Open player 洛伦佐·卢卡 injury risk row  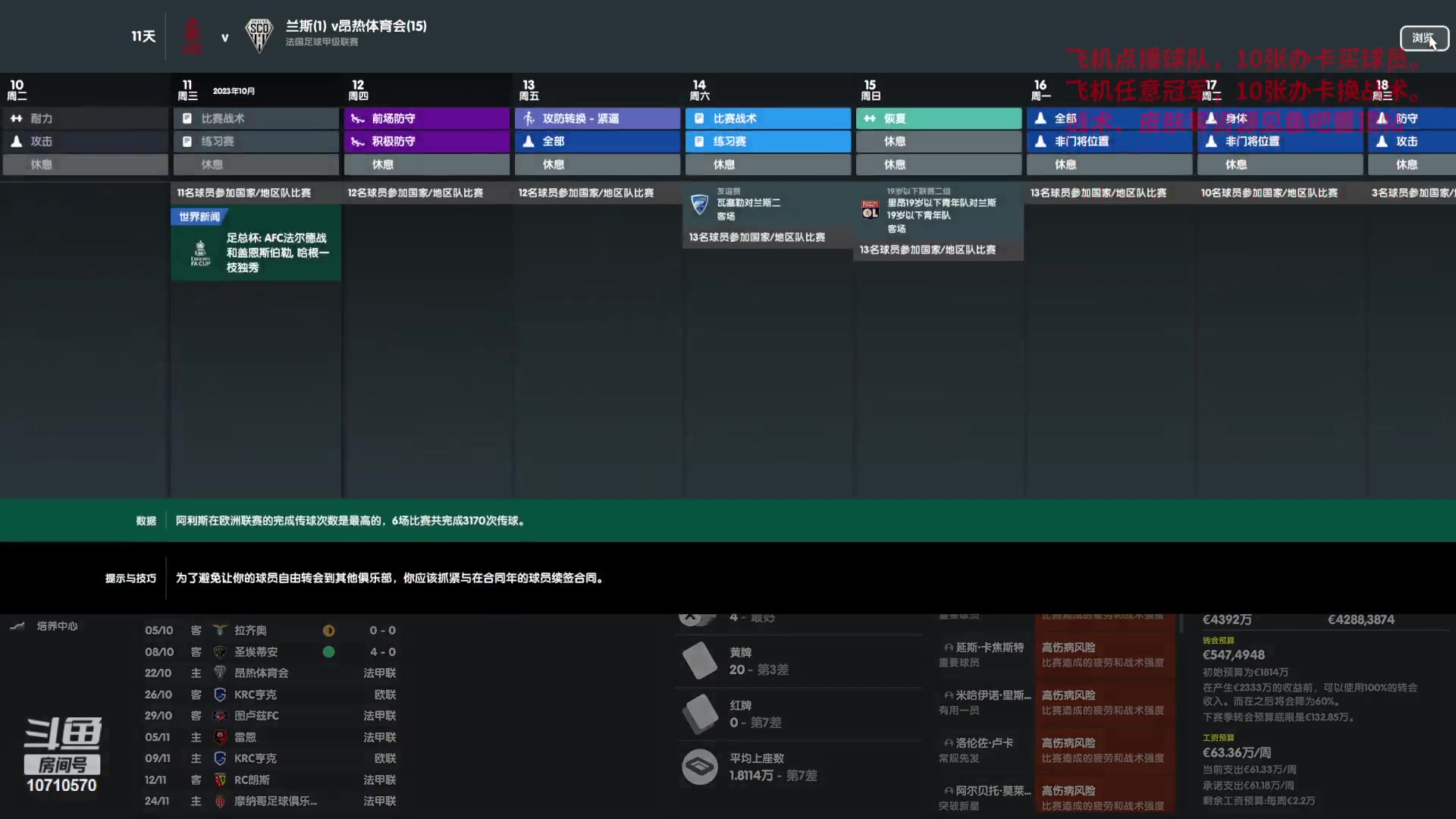coord(1056,750)
